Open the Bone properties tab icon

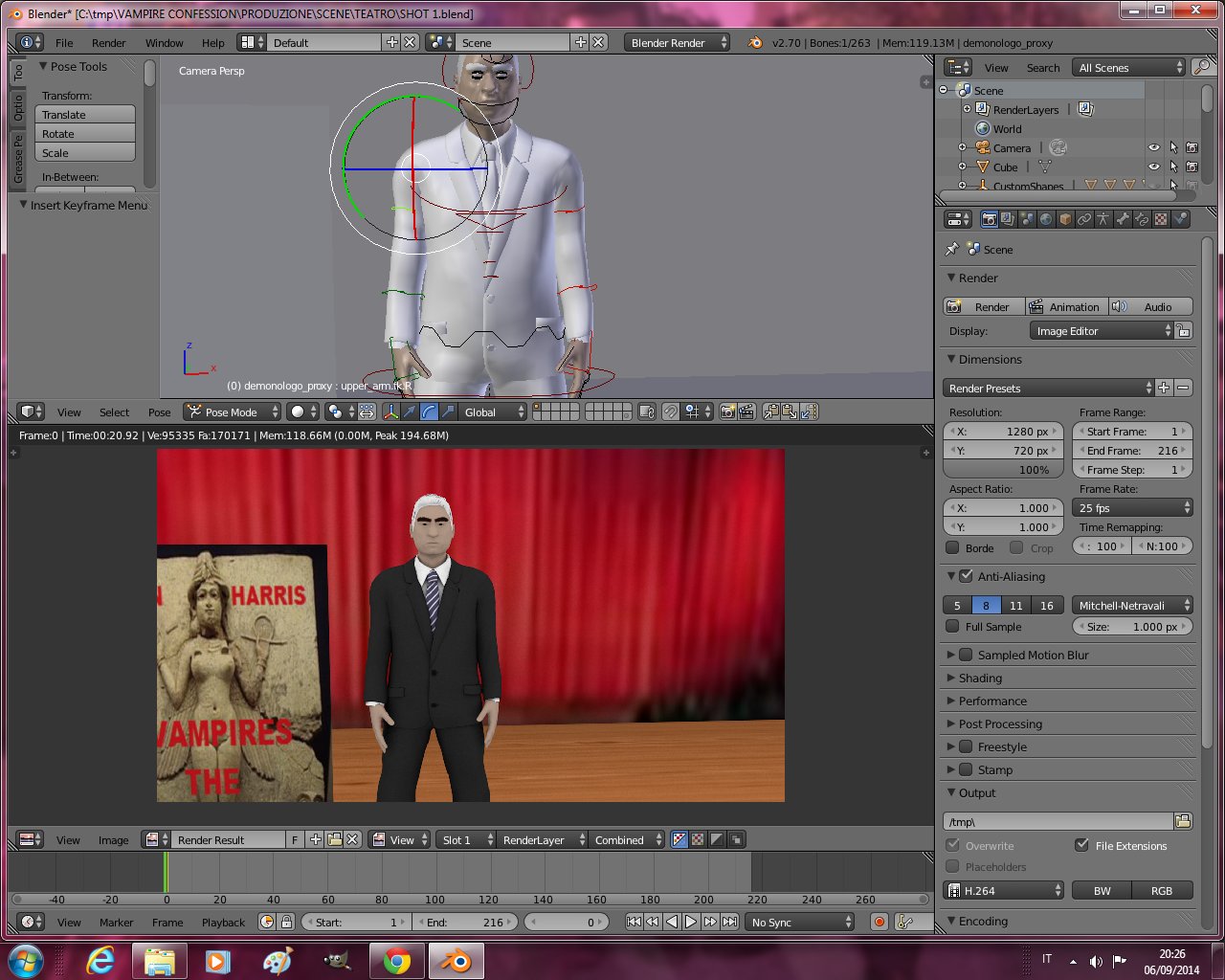pos(1123,219)
